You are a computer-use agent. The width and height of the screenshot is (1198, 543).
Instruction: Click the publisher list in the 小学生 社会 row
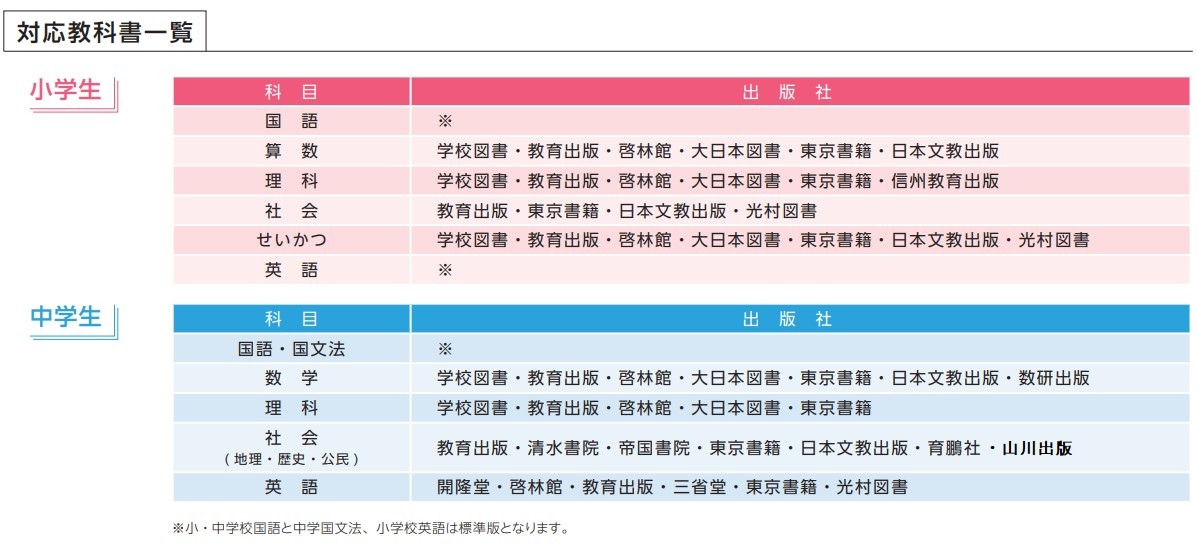coord(627,211)
